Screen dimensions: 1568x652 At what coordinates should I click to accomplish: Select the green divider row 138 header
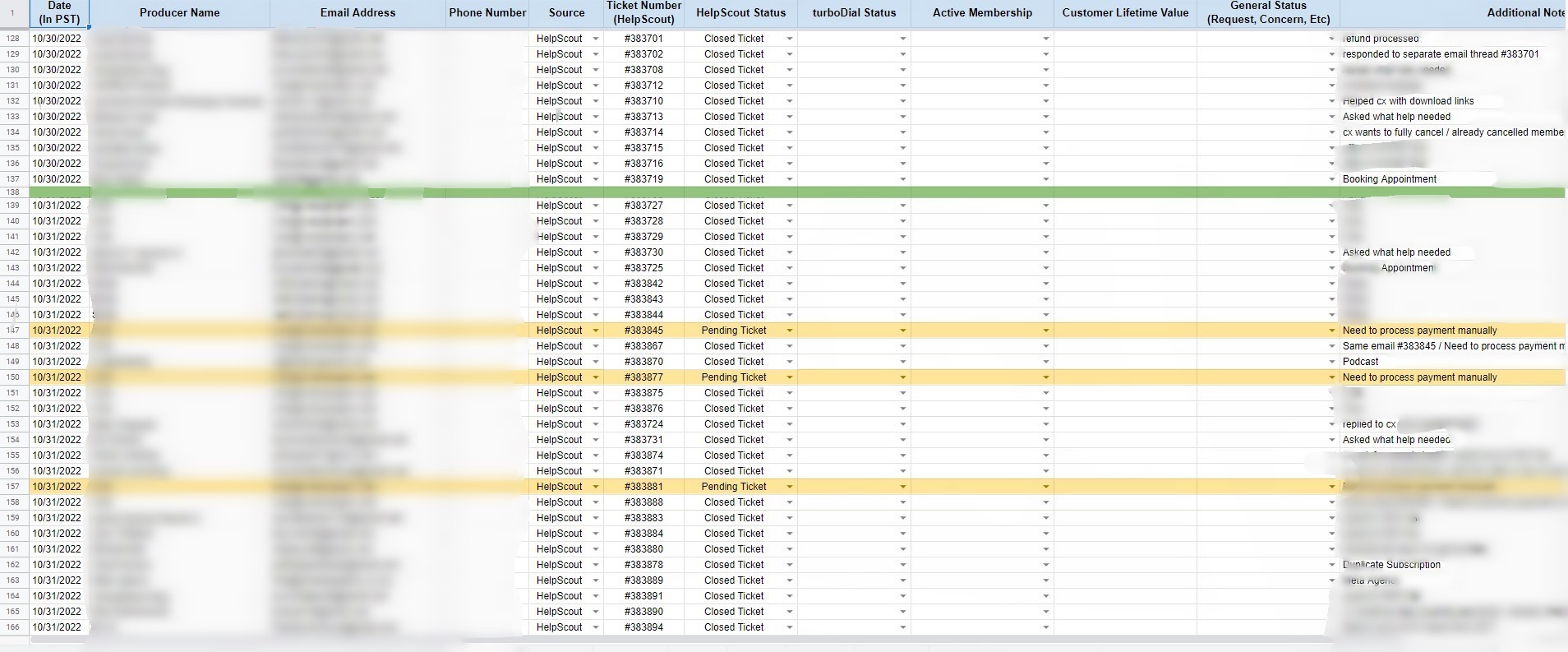(x=13, y=192)
